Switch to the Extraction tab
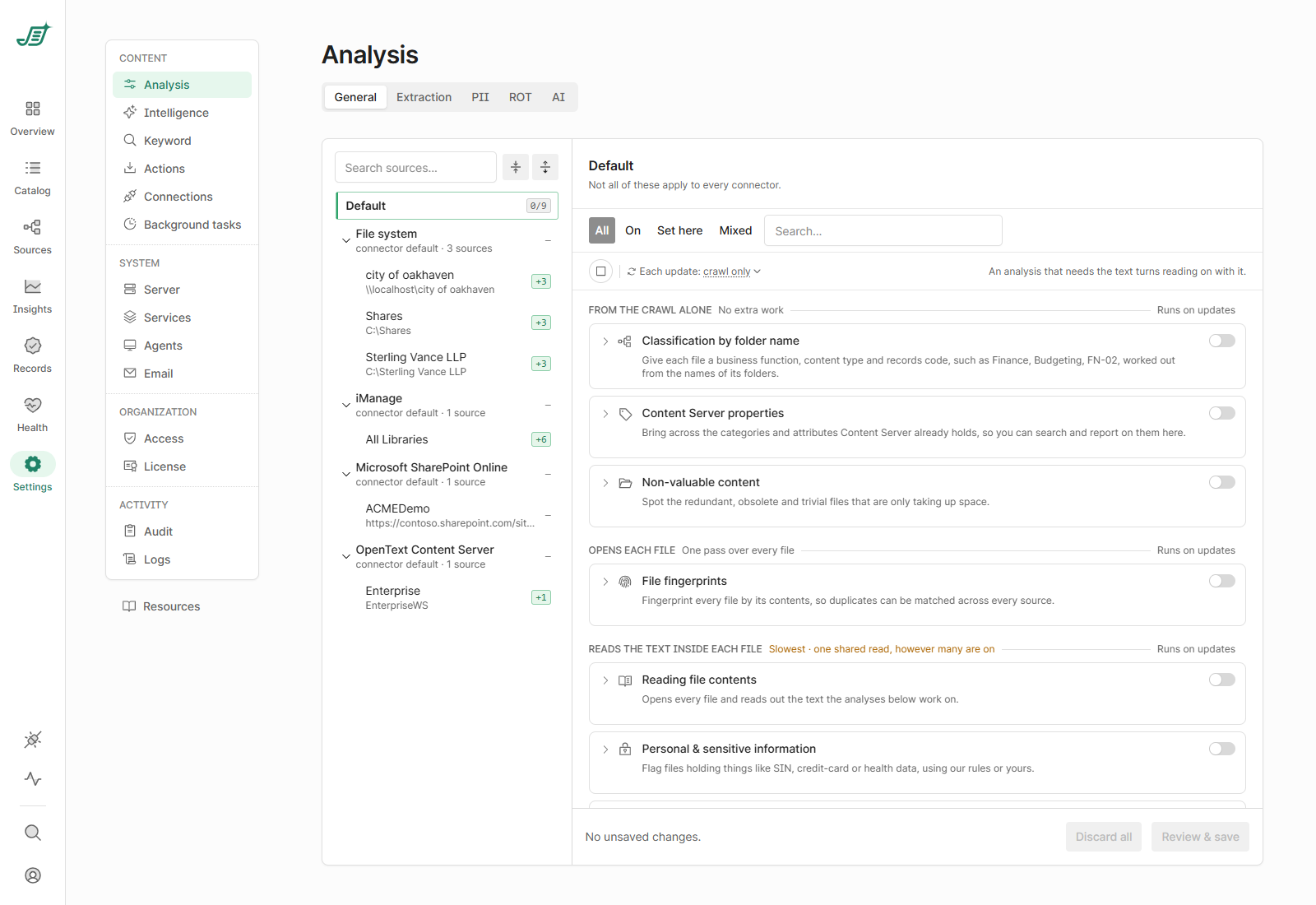 point(424,97)
